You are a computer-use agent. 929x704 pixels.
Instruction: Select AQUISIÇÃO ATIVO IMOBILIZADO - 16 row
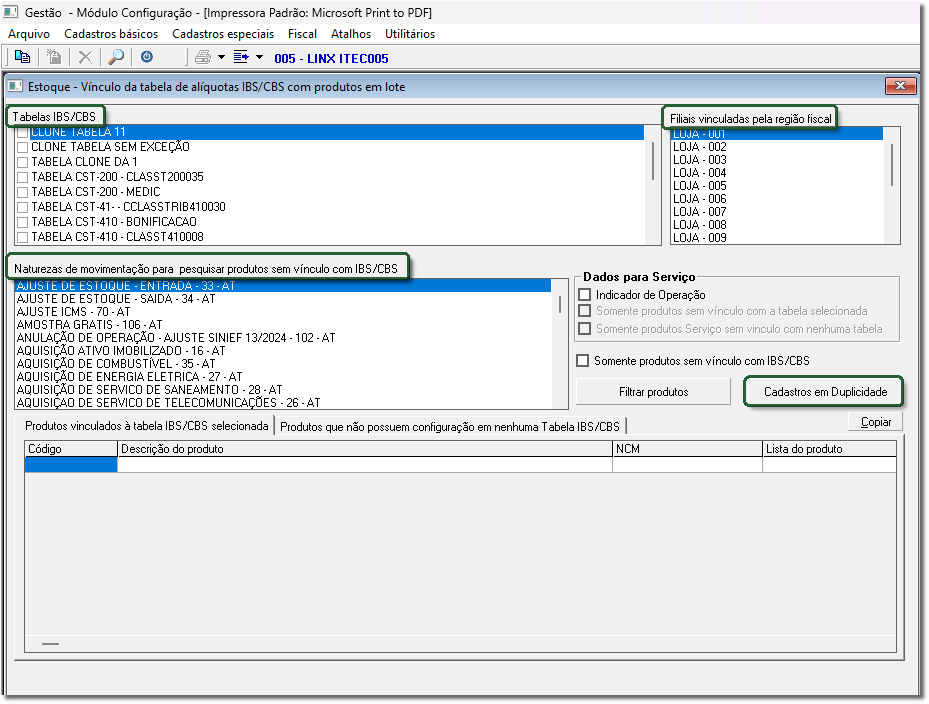pyautogui.click(x=283, y=351)
